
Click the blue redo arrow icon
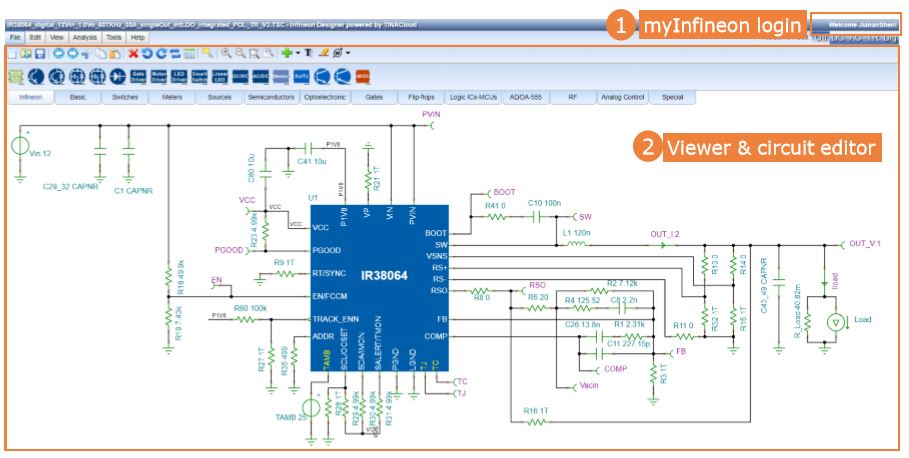[161, 53]
